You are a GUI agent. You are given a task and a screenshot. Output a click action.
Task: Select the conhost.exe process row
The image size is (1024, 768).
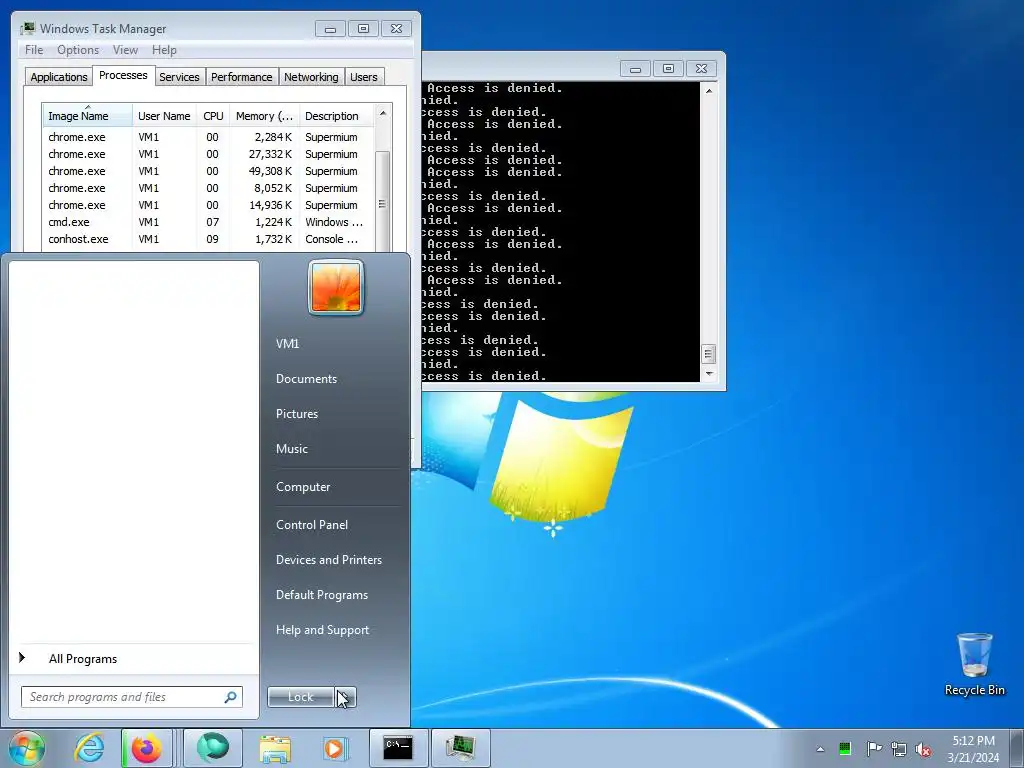coord(208,239)
